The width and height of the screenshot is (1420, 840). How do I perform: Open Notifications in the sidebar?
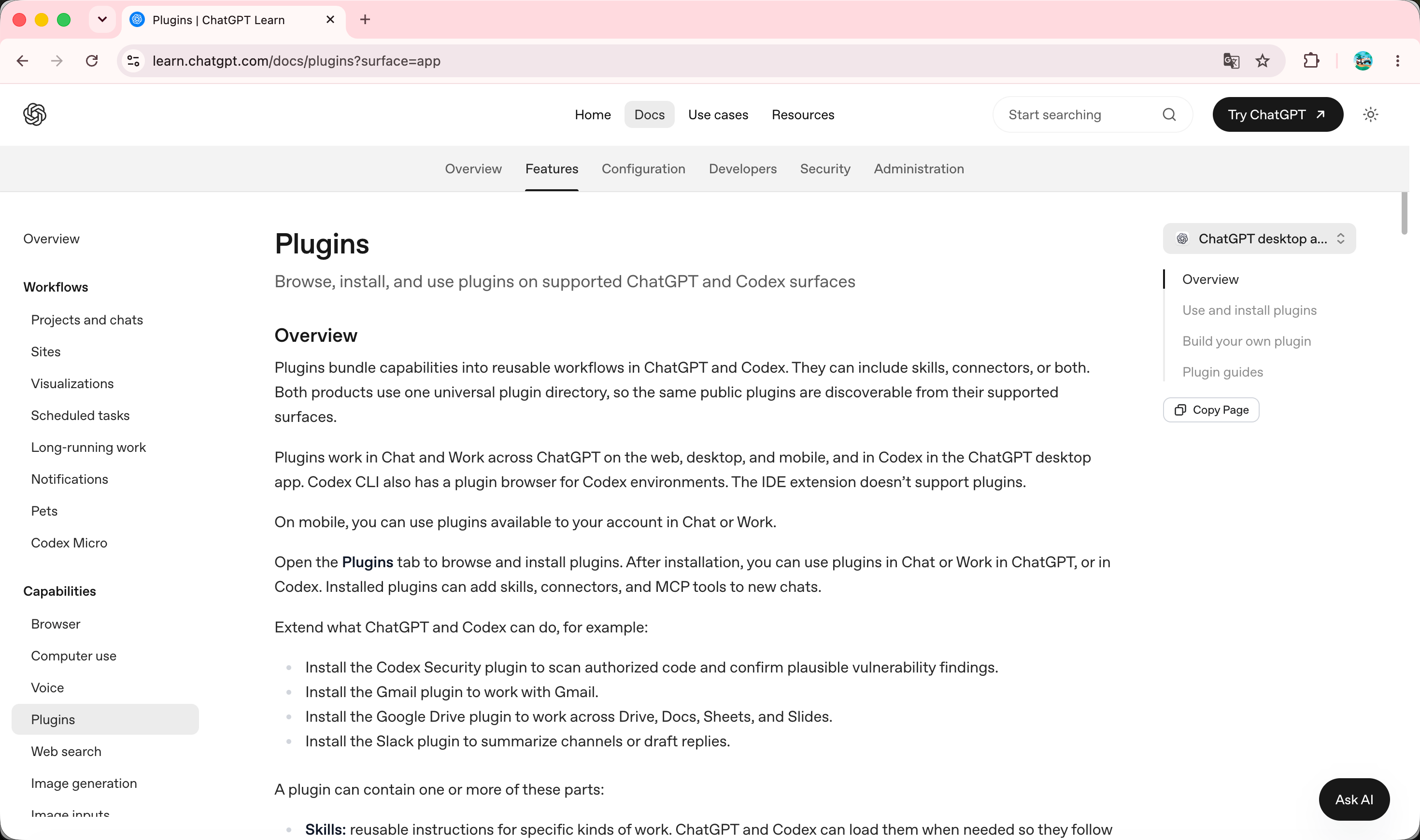point(70,479)
